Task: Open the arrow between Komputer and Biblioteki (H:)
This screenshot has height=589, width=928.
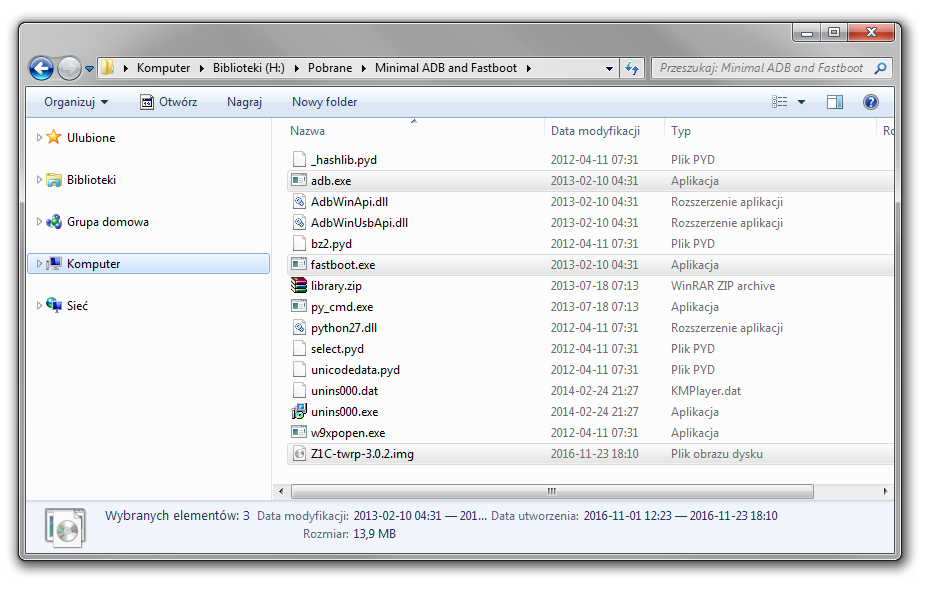Action: click(x=201, y=68)
